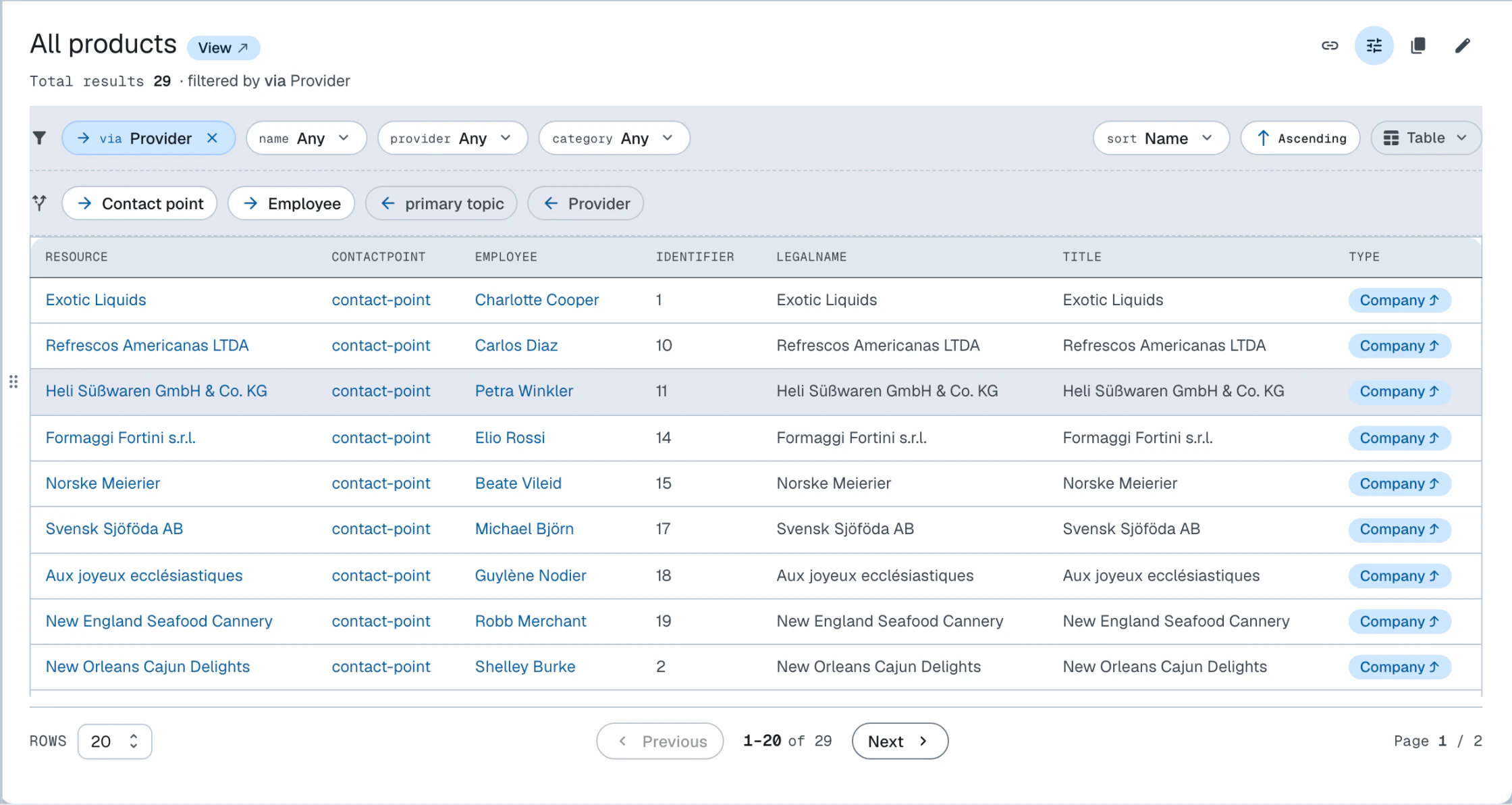Image resolution: width=1512 pixels, height=805 pixels.
Task: Open employee Shelley Burke link
Action: (x=525, y=667)
